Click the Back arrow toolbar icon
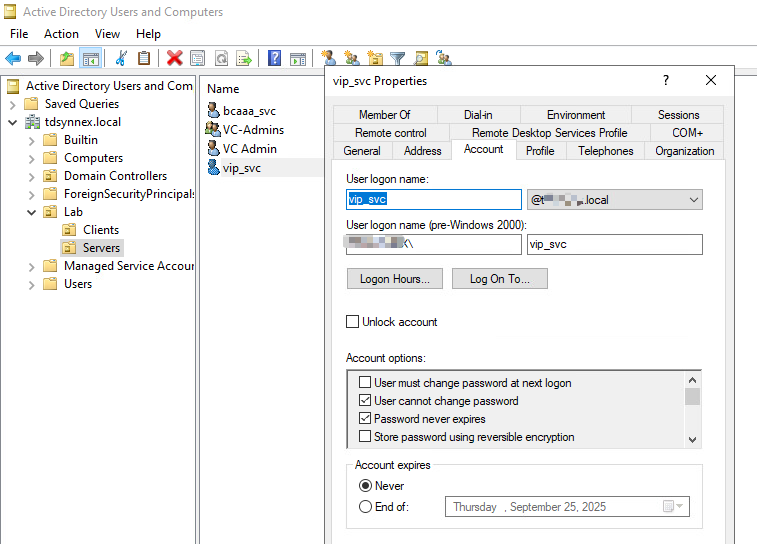757x544 pixels. [x=13, y=58]
